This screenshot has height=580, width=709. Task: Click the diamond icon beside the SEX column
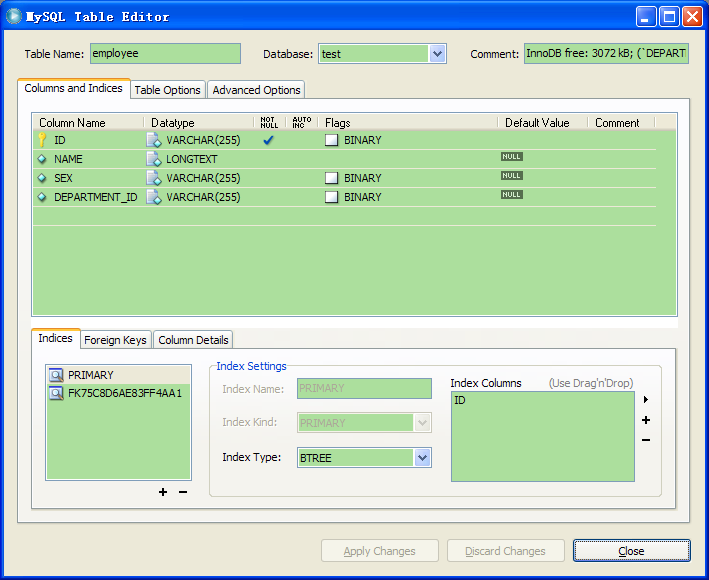click(x=42, y=178)
